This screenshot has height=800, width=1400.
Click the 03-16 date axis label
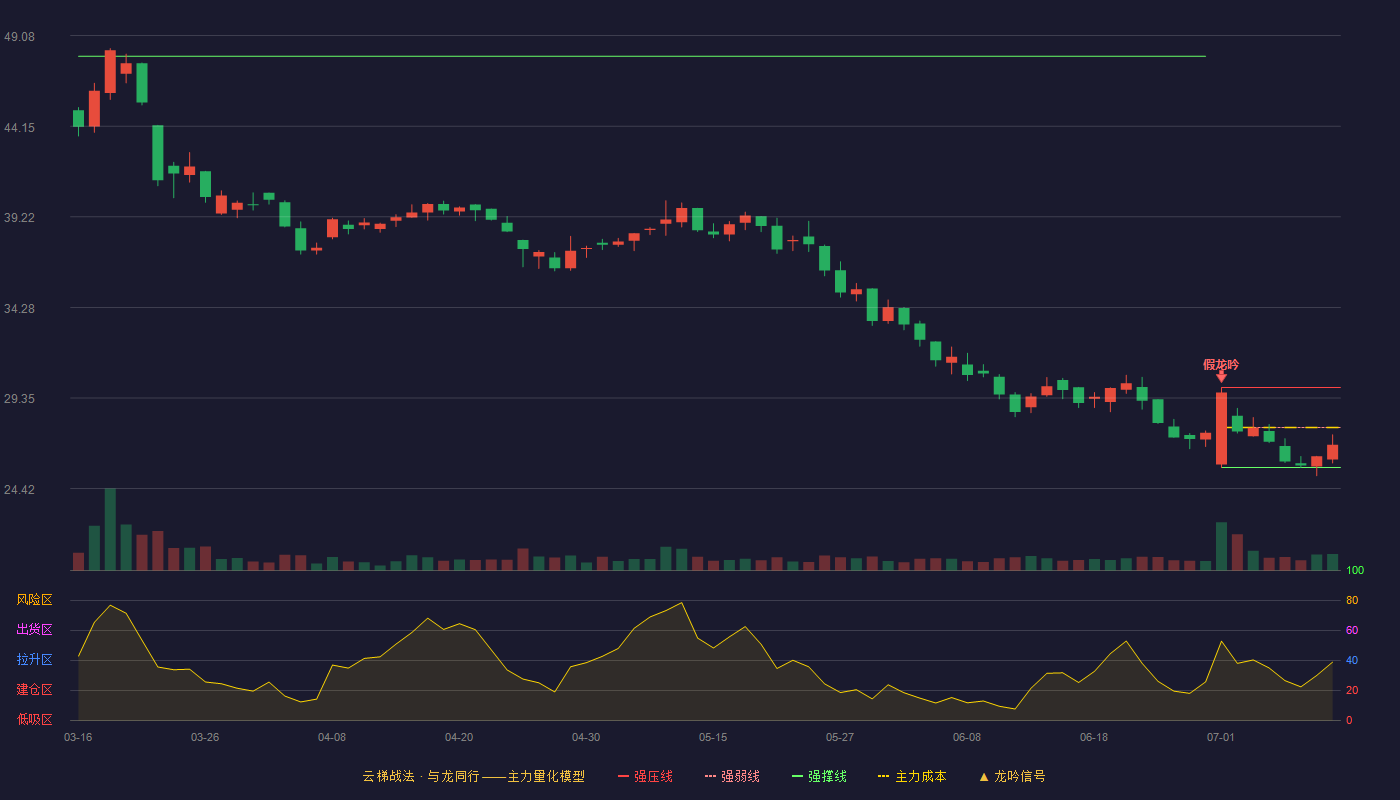tap(78, 737)
